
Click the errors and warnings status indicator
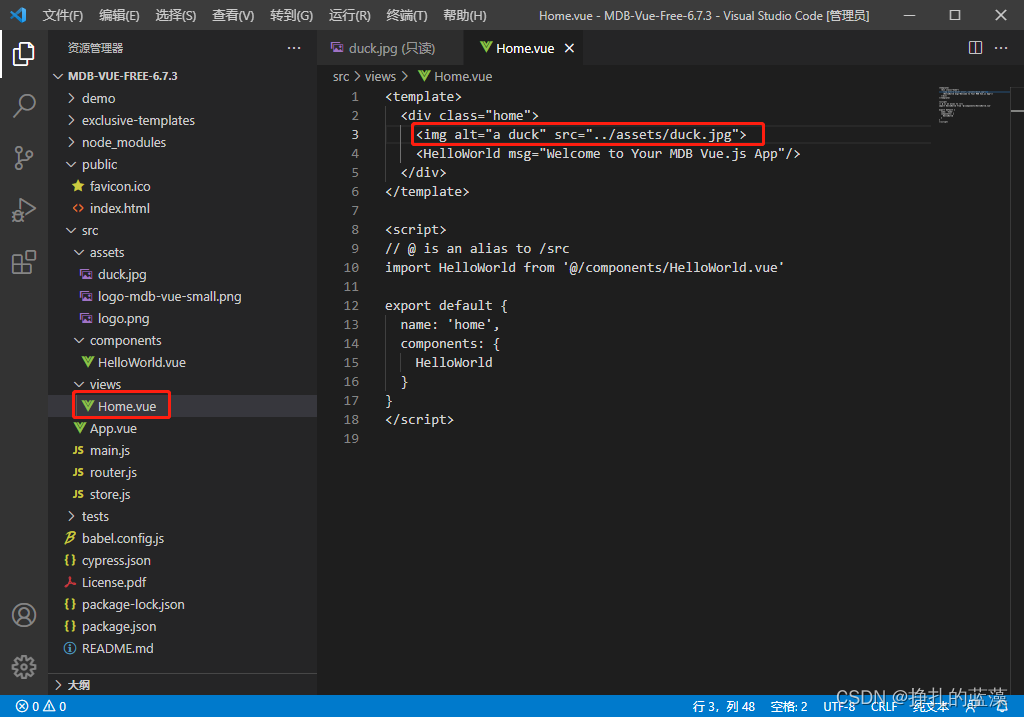pos(41,707)
